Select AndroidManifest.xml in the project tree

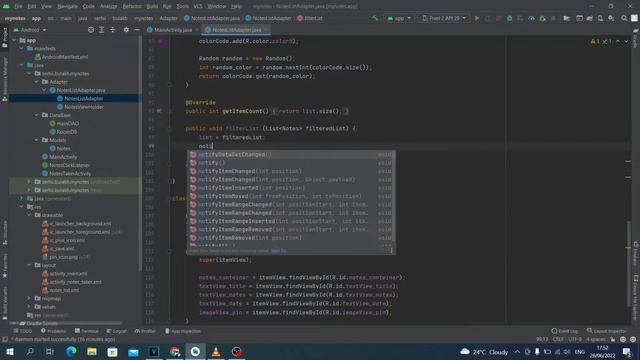tap(61, 57)
